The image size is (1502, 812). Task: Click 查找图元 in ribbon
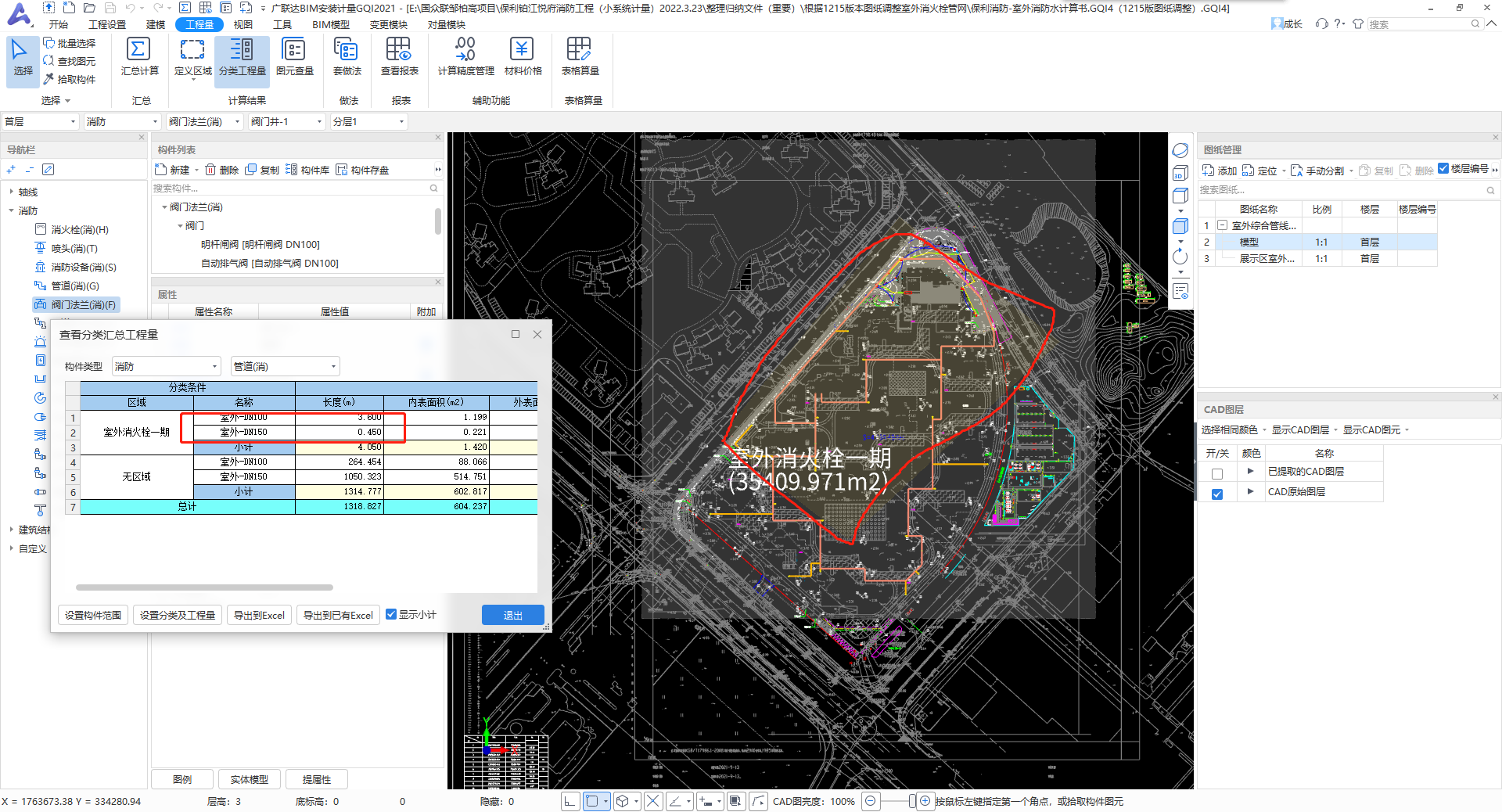[x=70, y=61]
